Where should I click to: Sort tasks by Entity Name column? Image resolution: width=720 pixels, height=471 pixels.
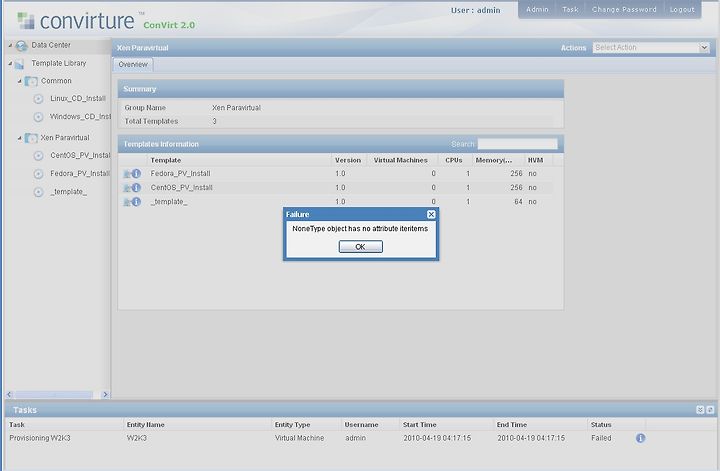click(197, 425)
